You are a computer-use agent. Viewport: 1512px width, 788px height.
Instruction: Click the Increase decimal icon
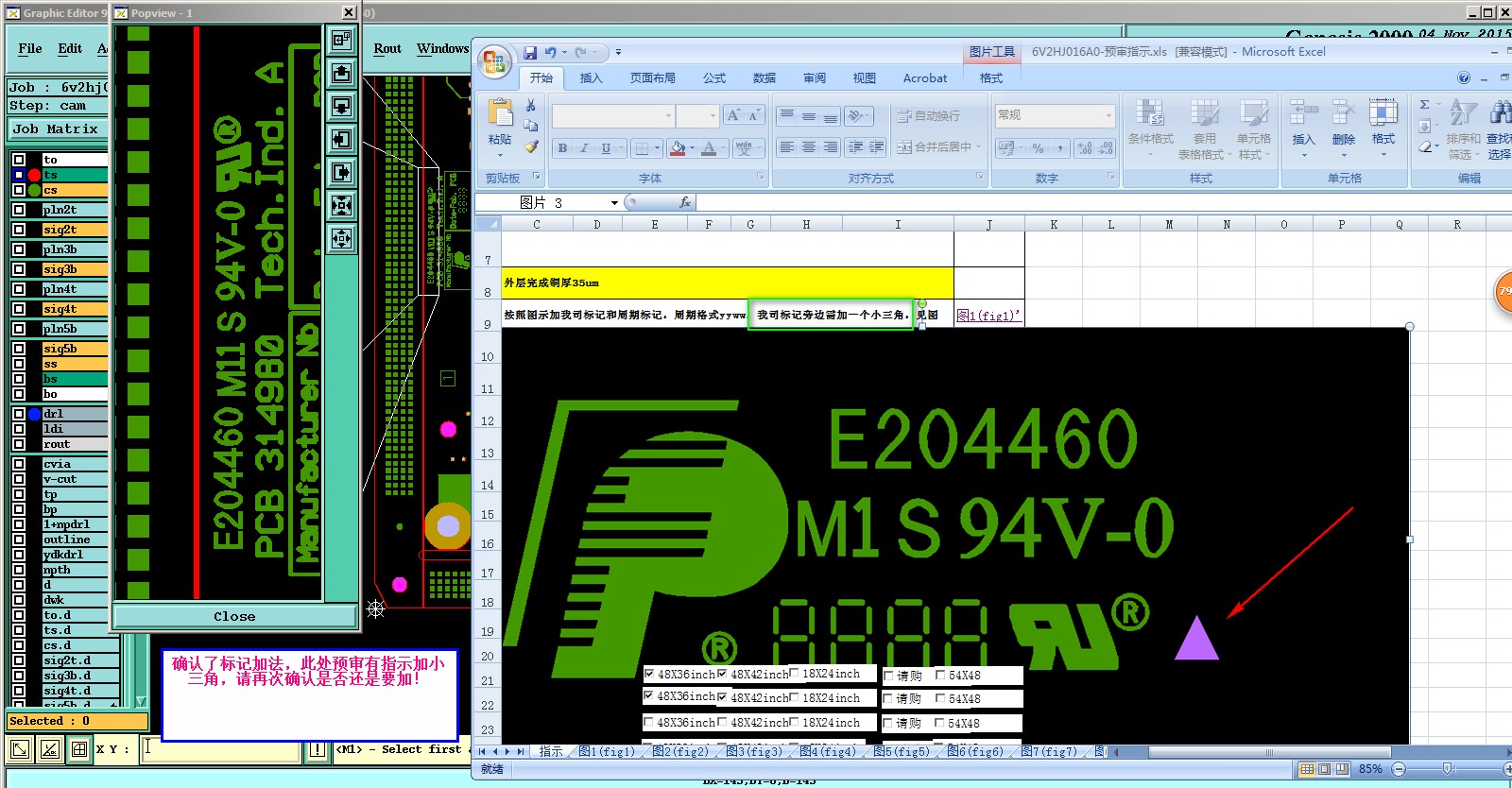(1084, 148)
